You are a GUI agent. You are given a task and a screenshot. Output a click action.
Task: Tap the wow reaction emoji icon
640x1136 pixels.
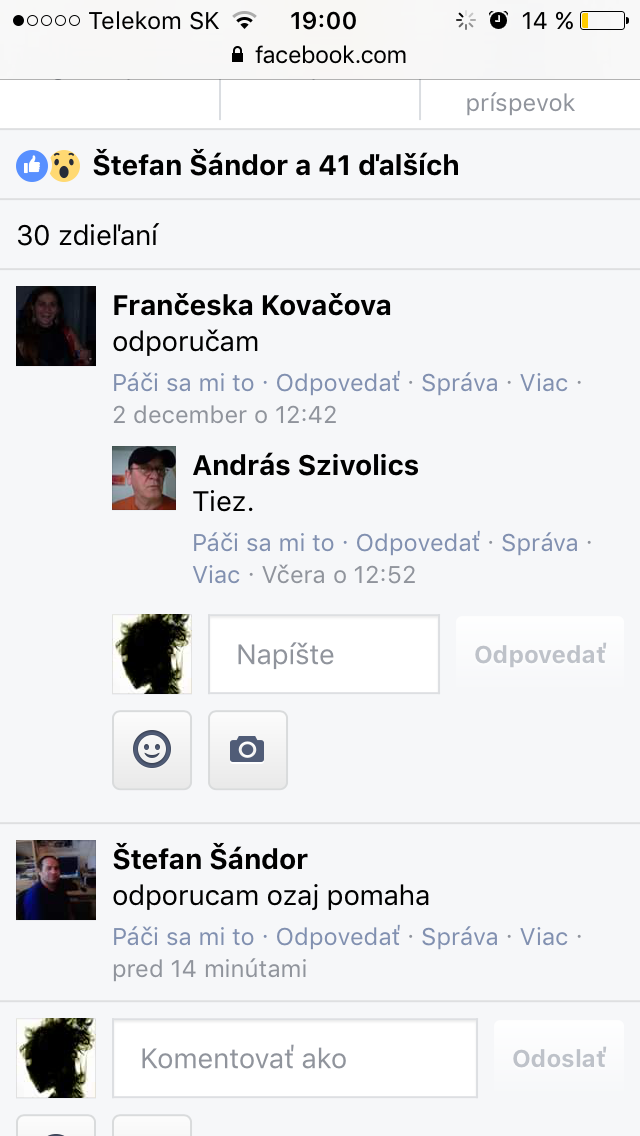(x=65, y=166)
